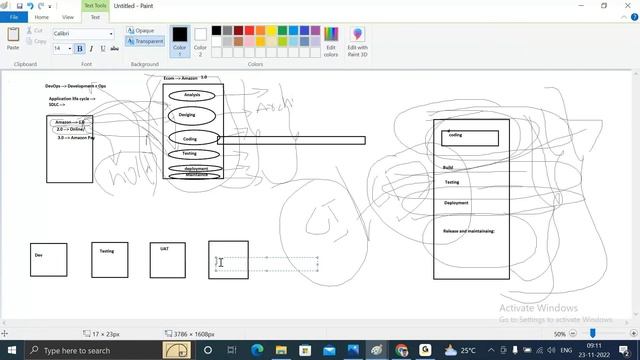Screen dimensions: 640x360
Task: Pick the black color swatch
Action: coord(216,30)
